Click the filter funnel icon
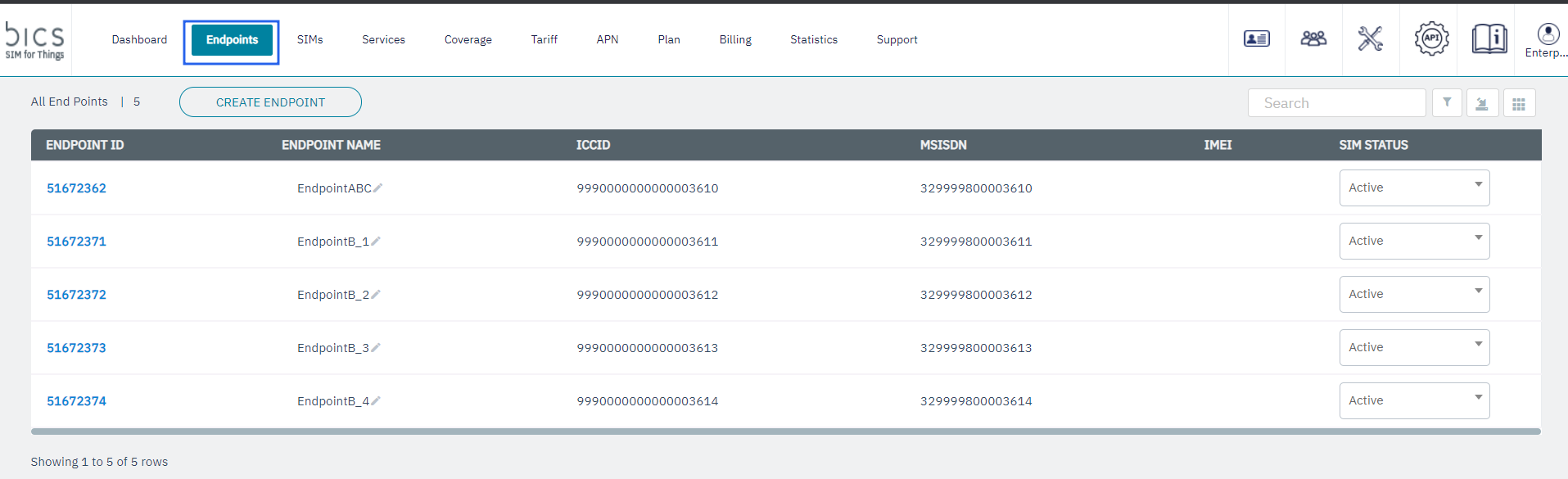The image size is (1568, 479). pyautogui.click(x=1447, y=103)
